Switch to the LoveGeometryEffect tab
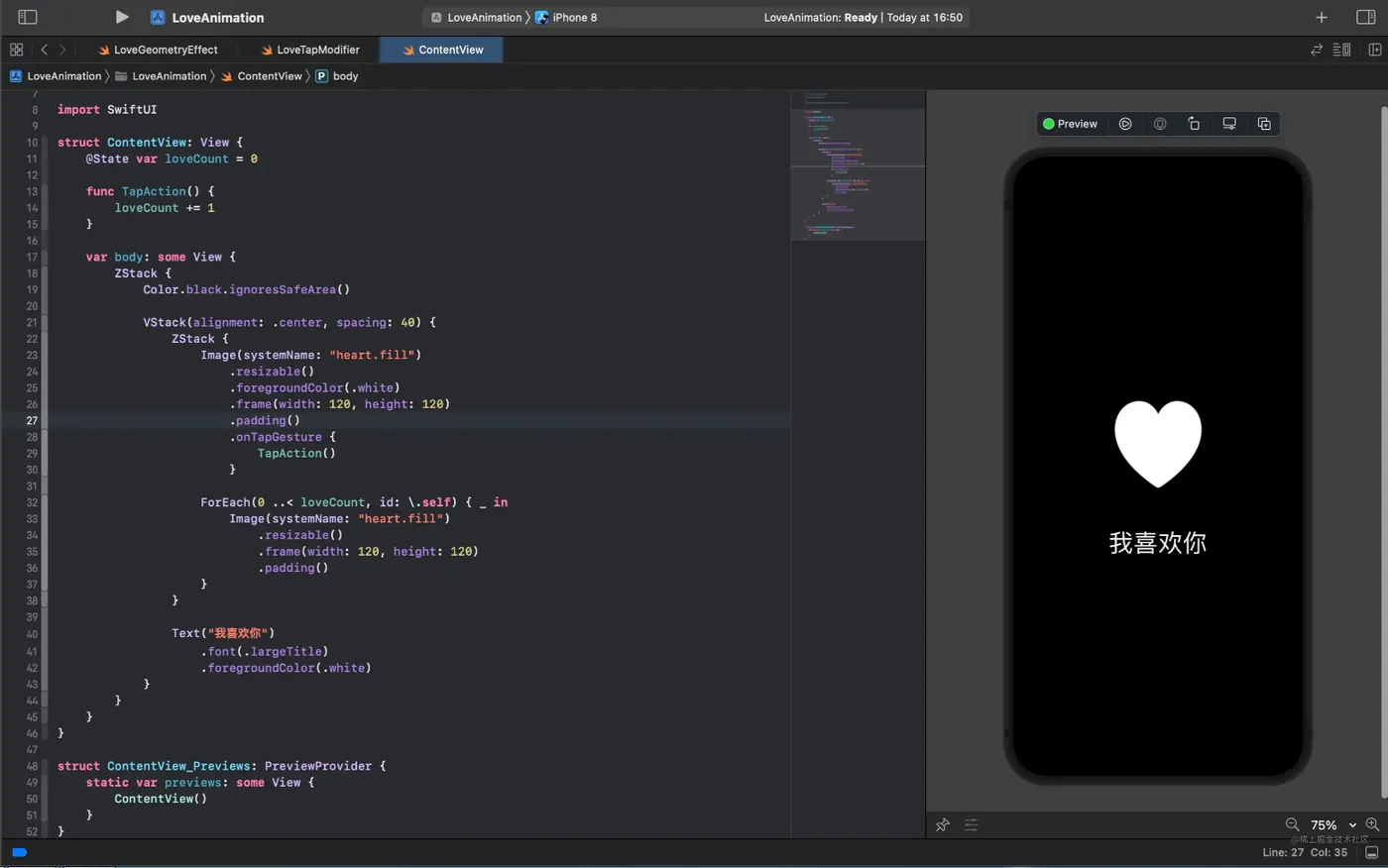The height and width of the screenshot is (868, 1388). (158, 50)
